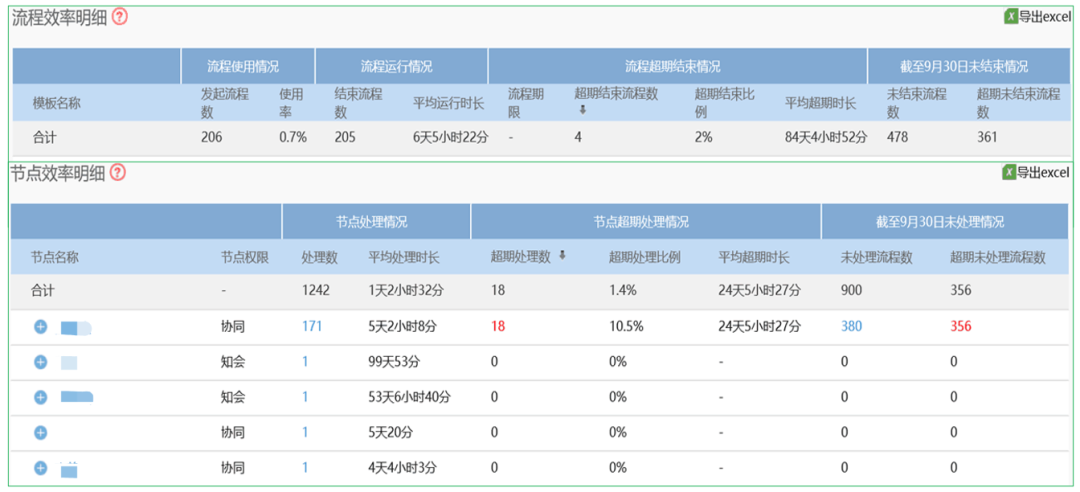Open the 380 unprocessed flows link

click(x=851, y=327)
